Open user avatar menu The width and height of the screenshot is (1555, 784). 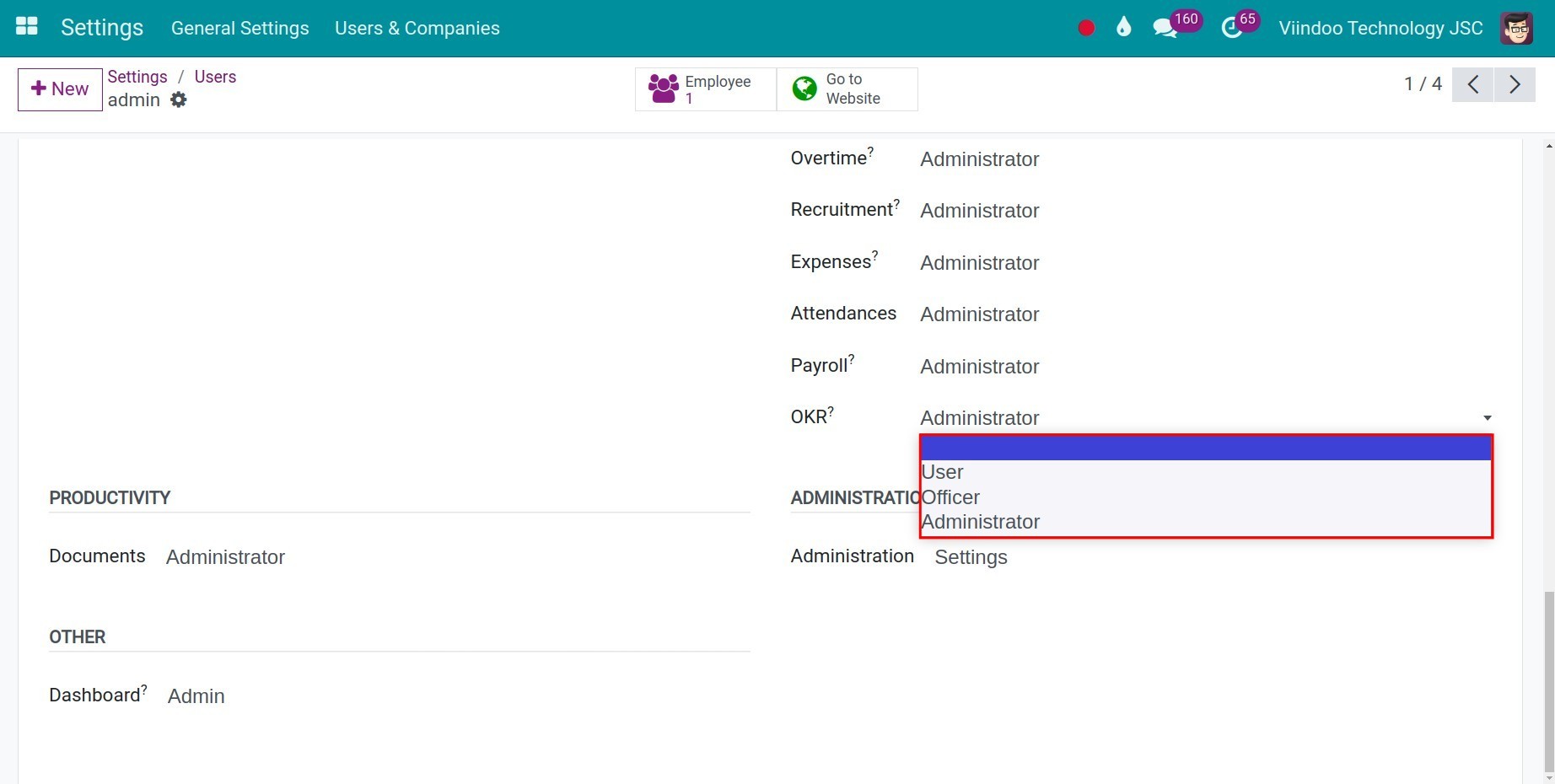(x=1516, y=28)
